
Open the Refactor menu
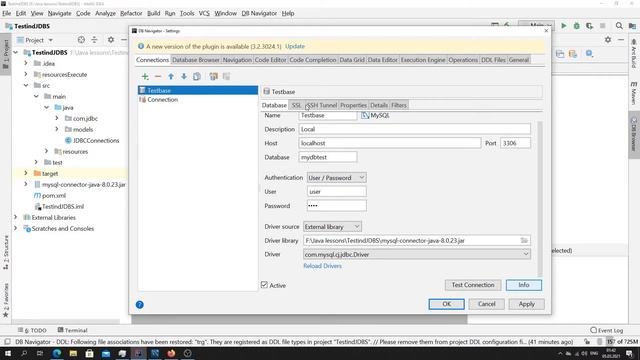(x=131, y=13)
